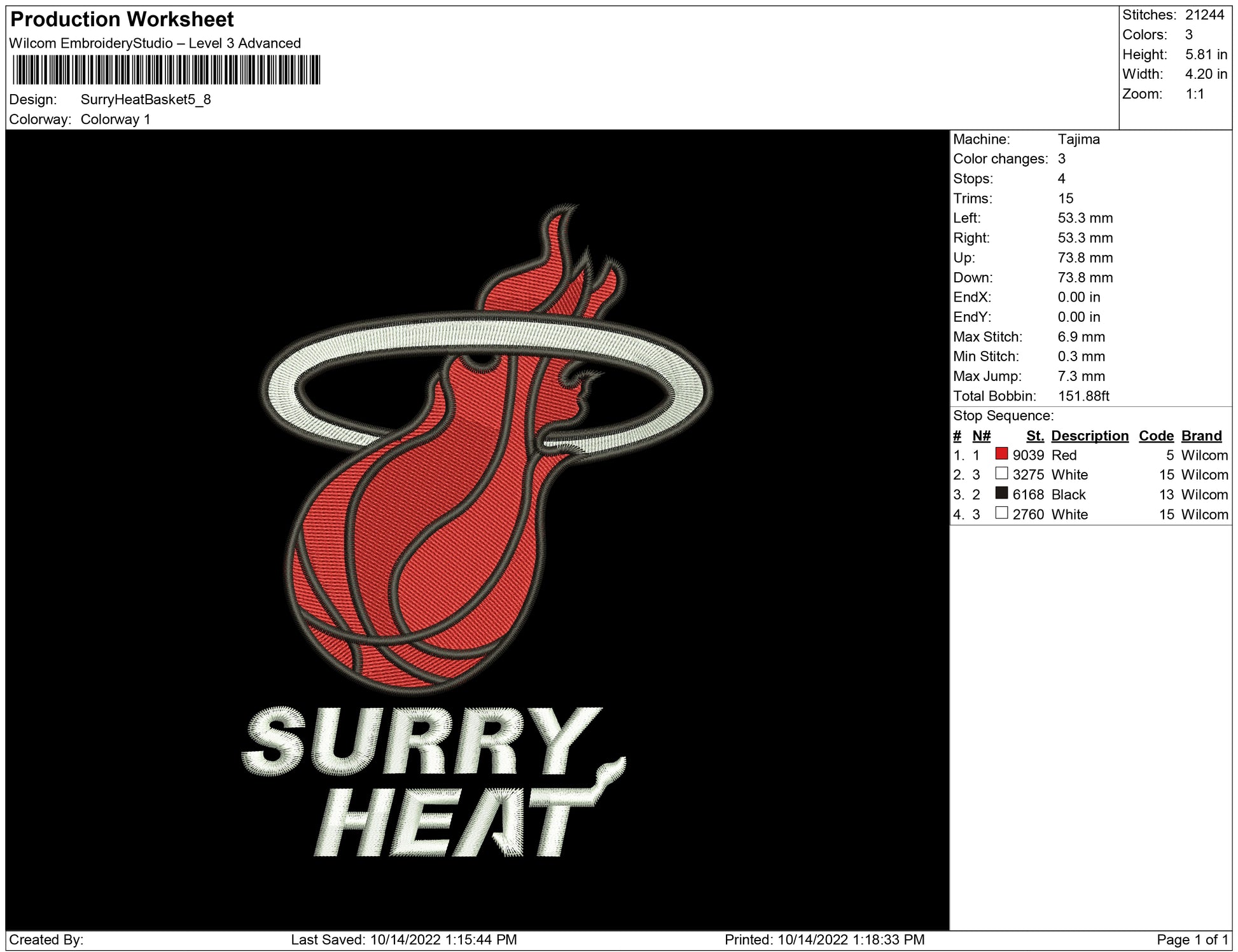
Task: Click the Stitches count 21244
Action: click(x=1204, y=15)
